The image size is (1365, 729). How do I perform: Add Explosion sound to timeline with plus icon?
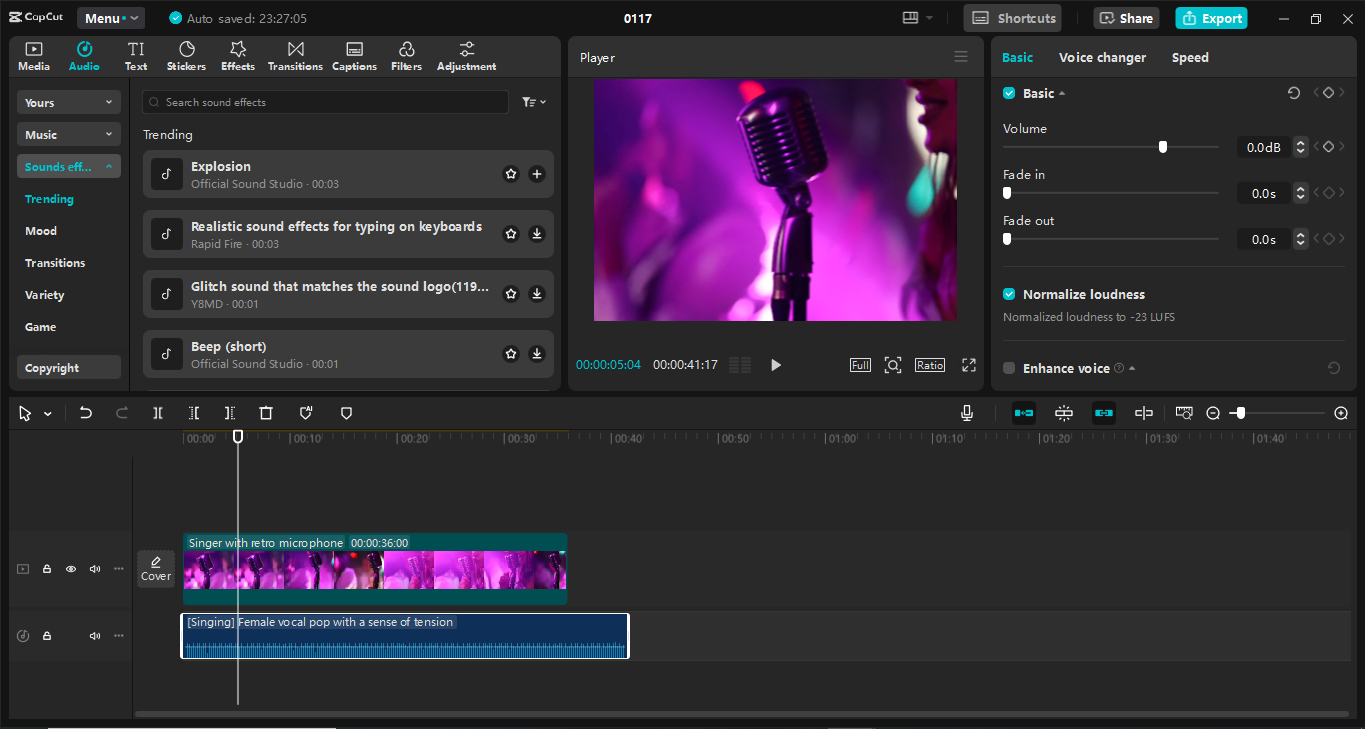537,174
